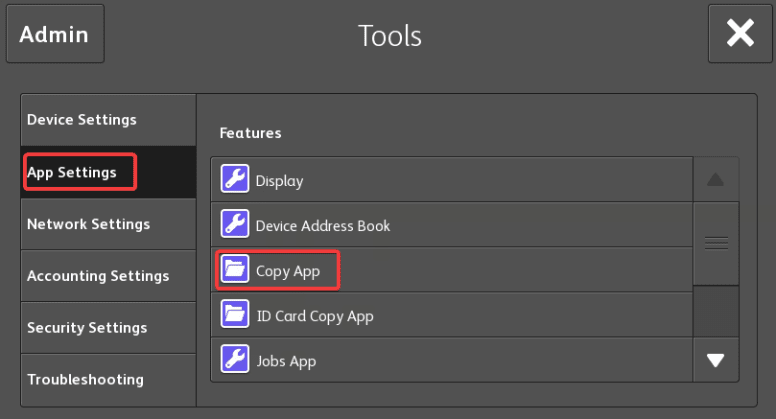Open the ID Card Copy App label

[314, 316]
